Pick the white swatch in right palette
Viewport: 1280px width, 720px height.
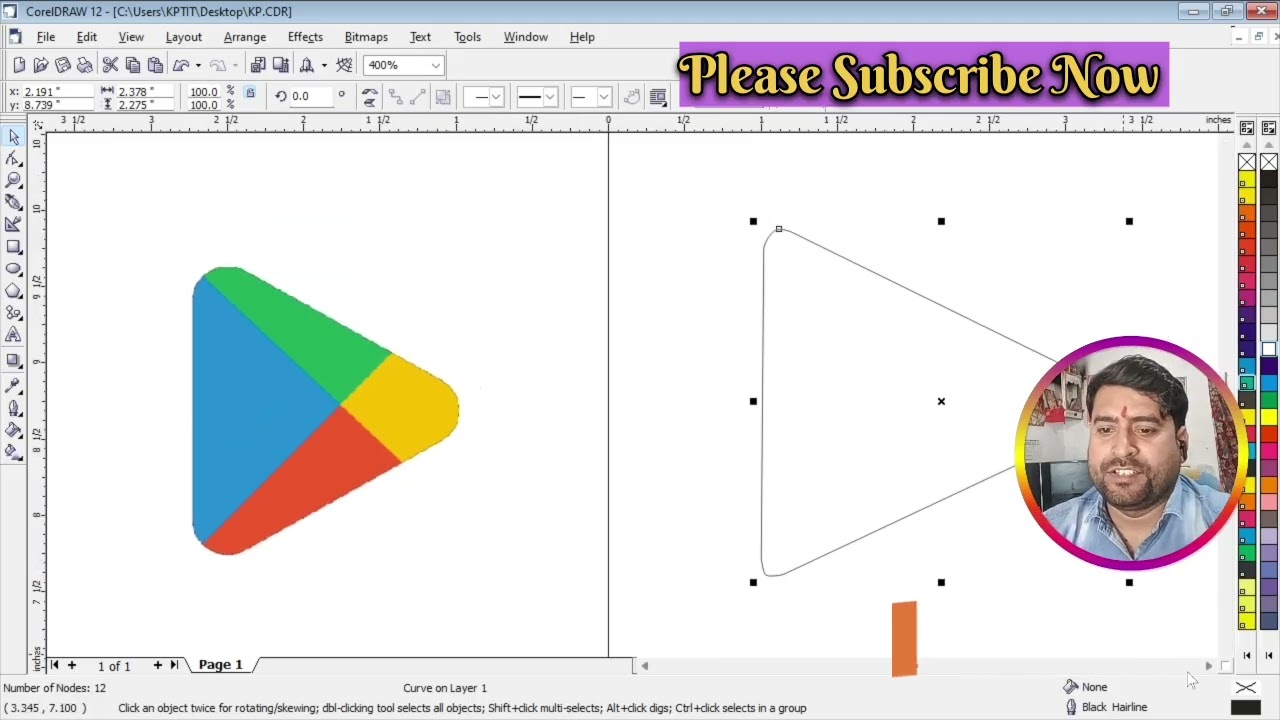[1269, 349]
